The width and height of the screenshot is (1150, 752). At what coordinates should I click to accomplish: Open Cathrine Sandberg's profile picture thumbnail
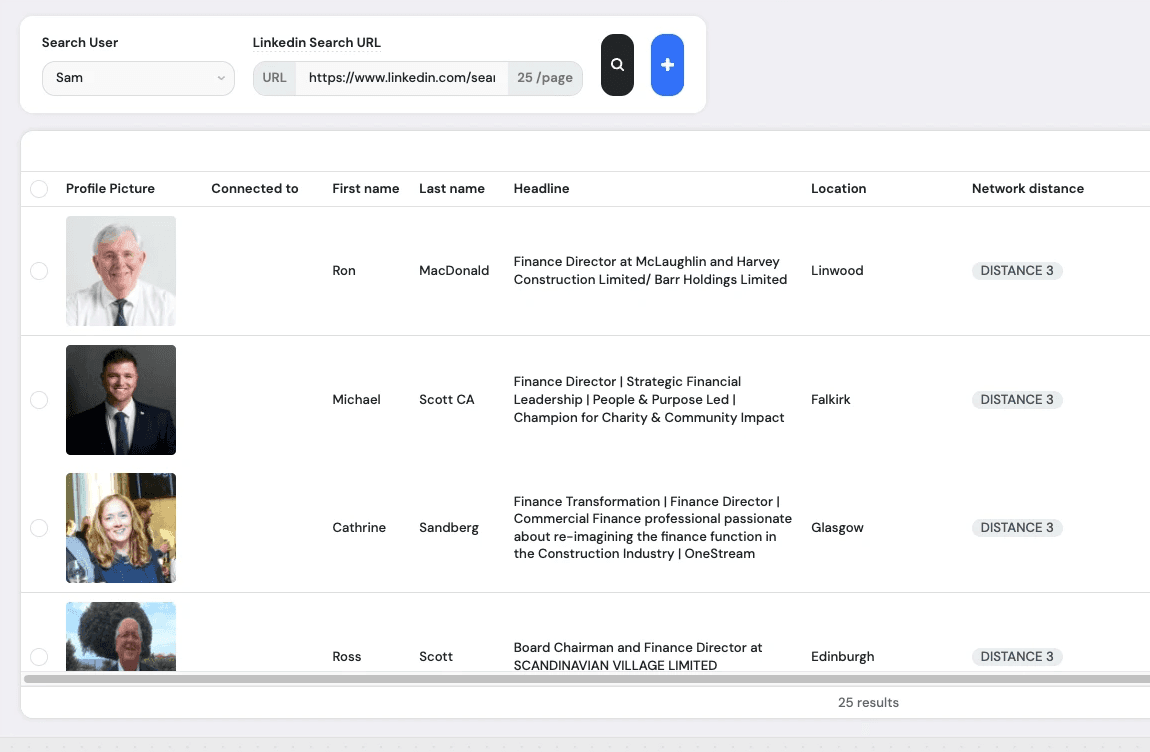(121, 528)
